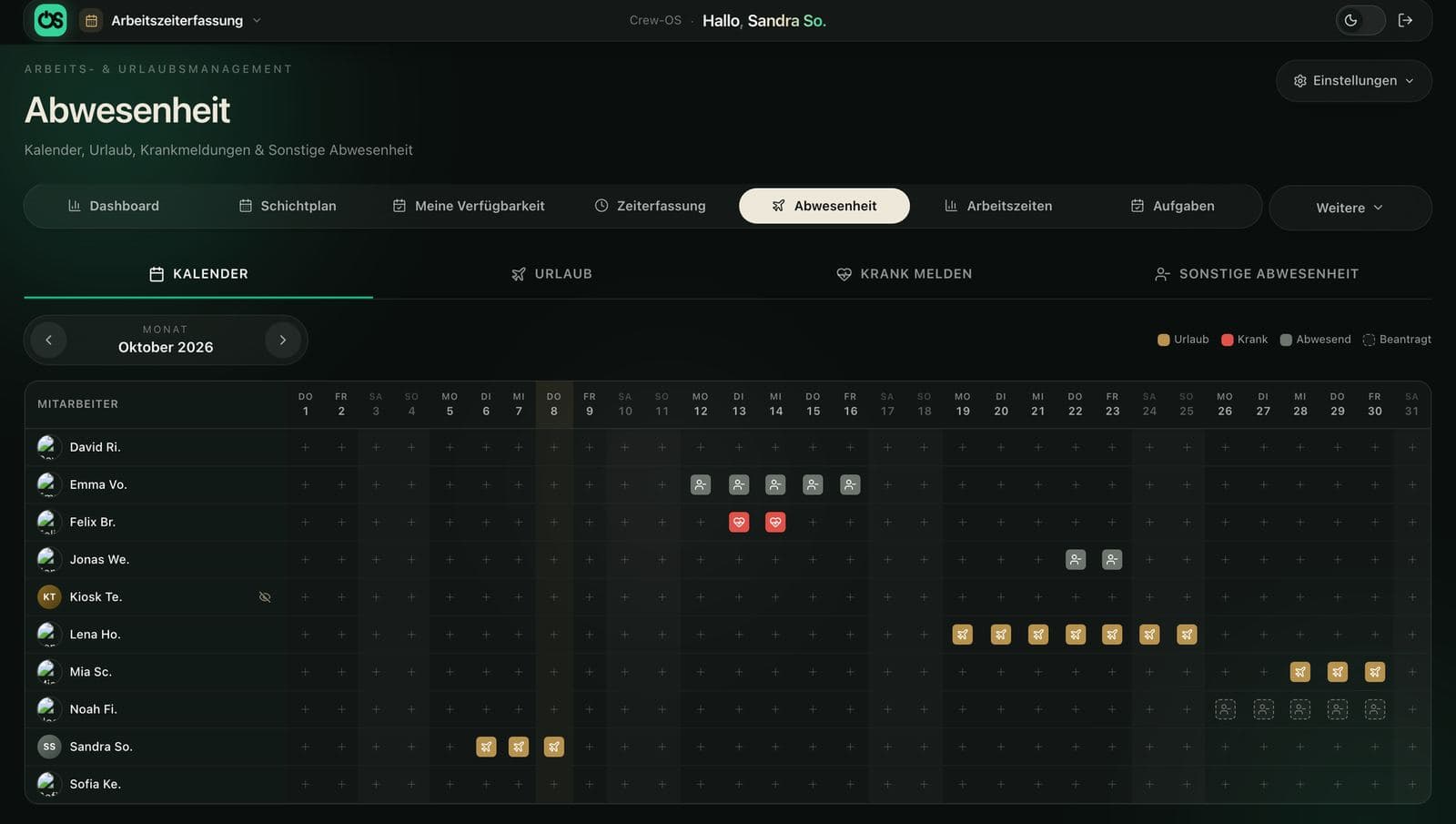The width and height of the screenshot is (1456, 824).
Task: Click Jonas We. absence icon on 23
Action: click(1112, 560)
